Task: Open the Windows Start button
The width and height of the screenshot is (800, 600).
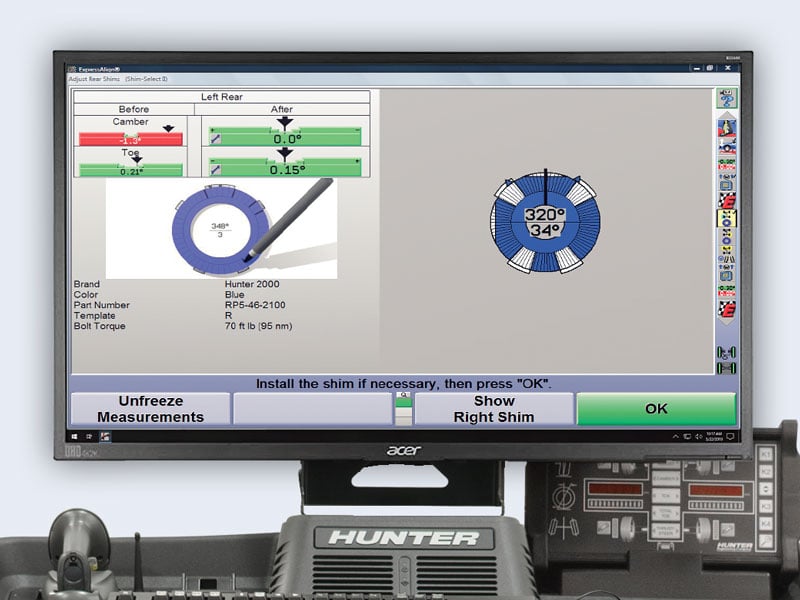Action: click(x=74, y=437)
